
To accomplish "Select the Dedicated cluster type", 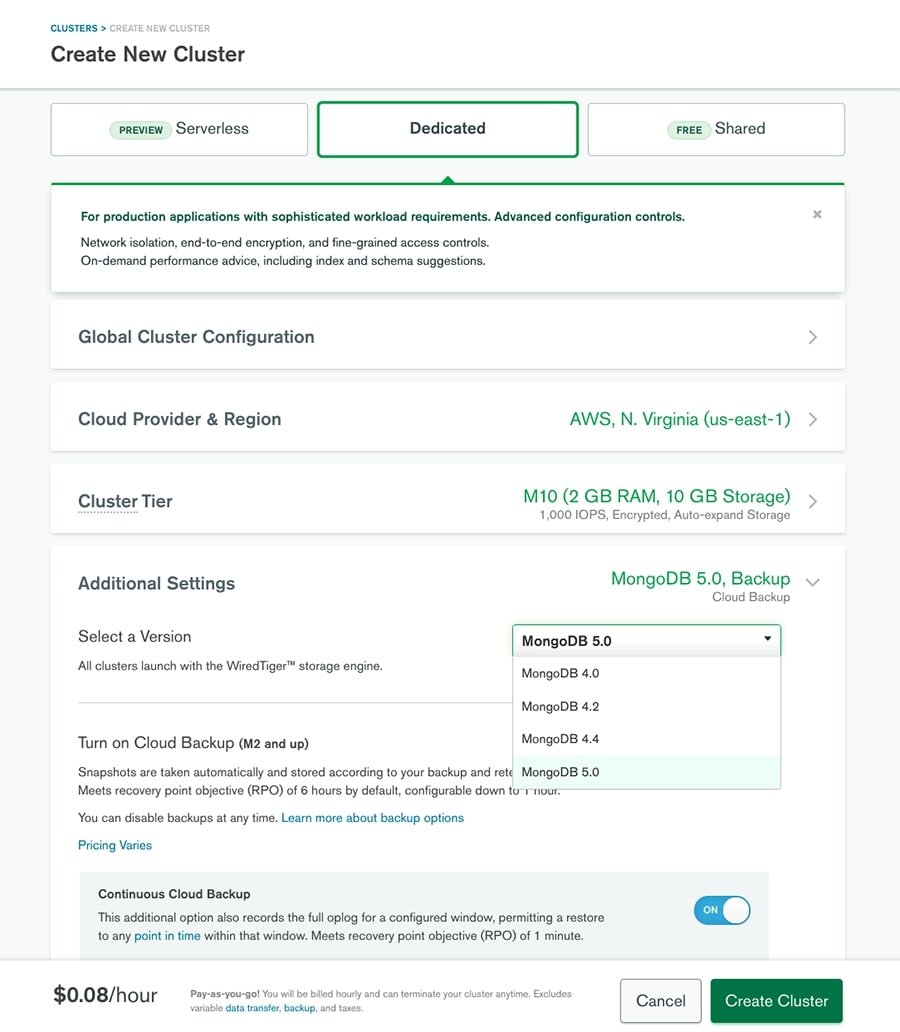I will pos(447,129).
